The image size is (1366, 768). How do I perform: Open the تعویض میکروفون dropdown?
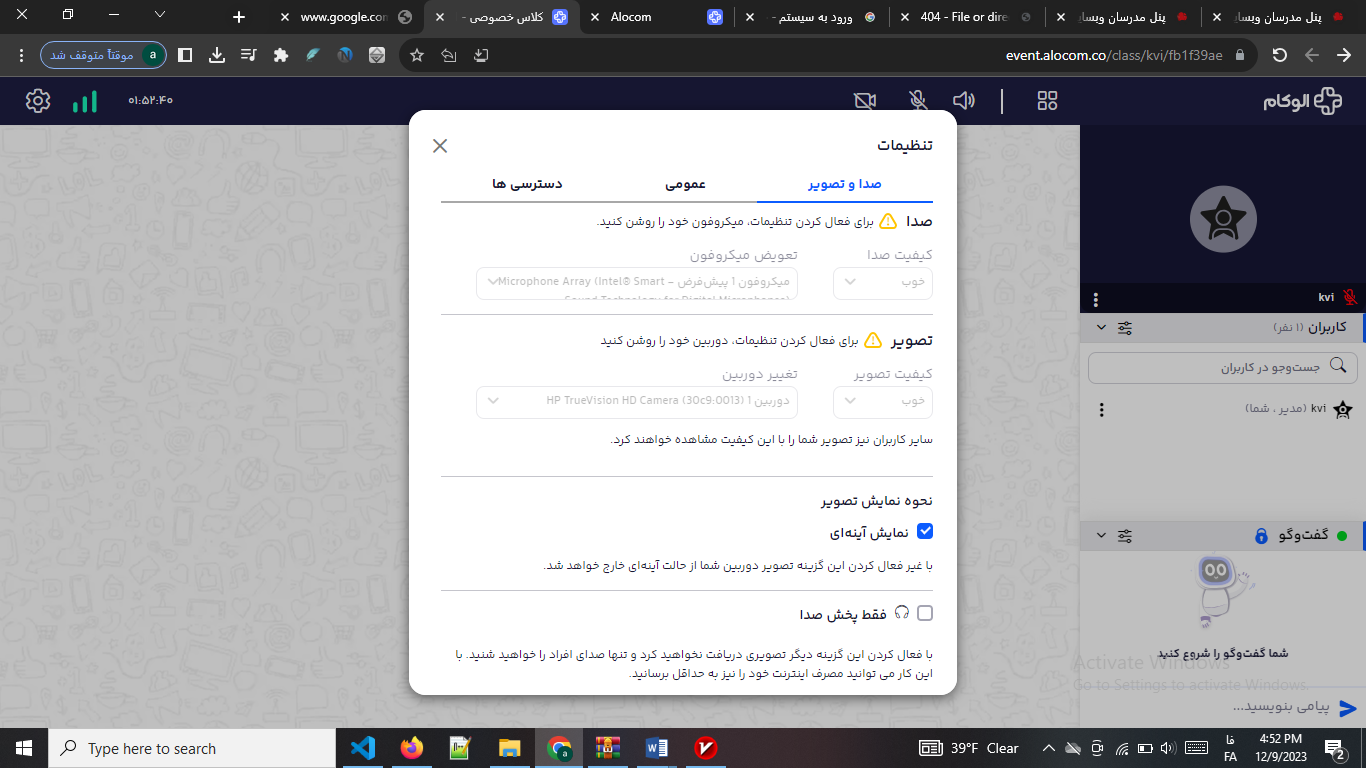pyautogui.click(x=637, y=283)
